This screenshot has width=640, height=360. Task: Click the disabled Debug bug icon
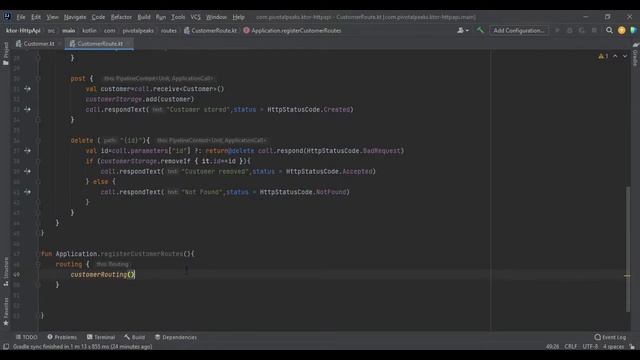569,30
